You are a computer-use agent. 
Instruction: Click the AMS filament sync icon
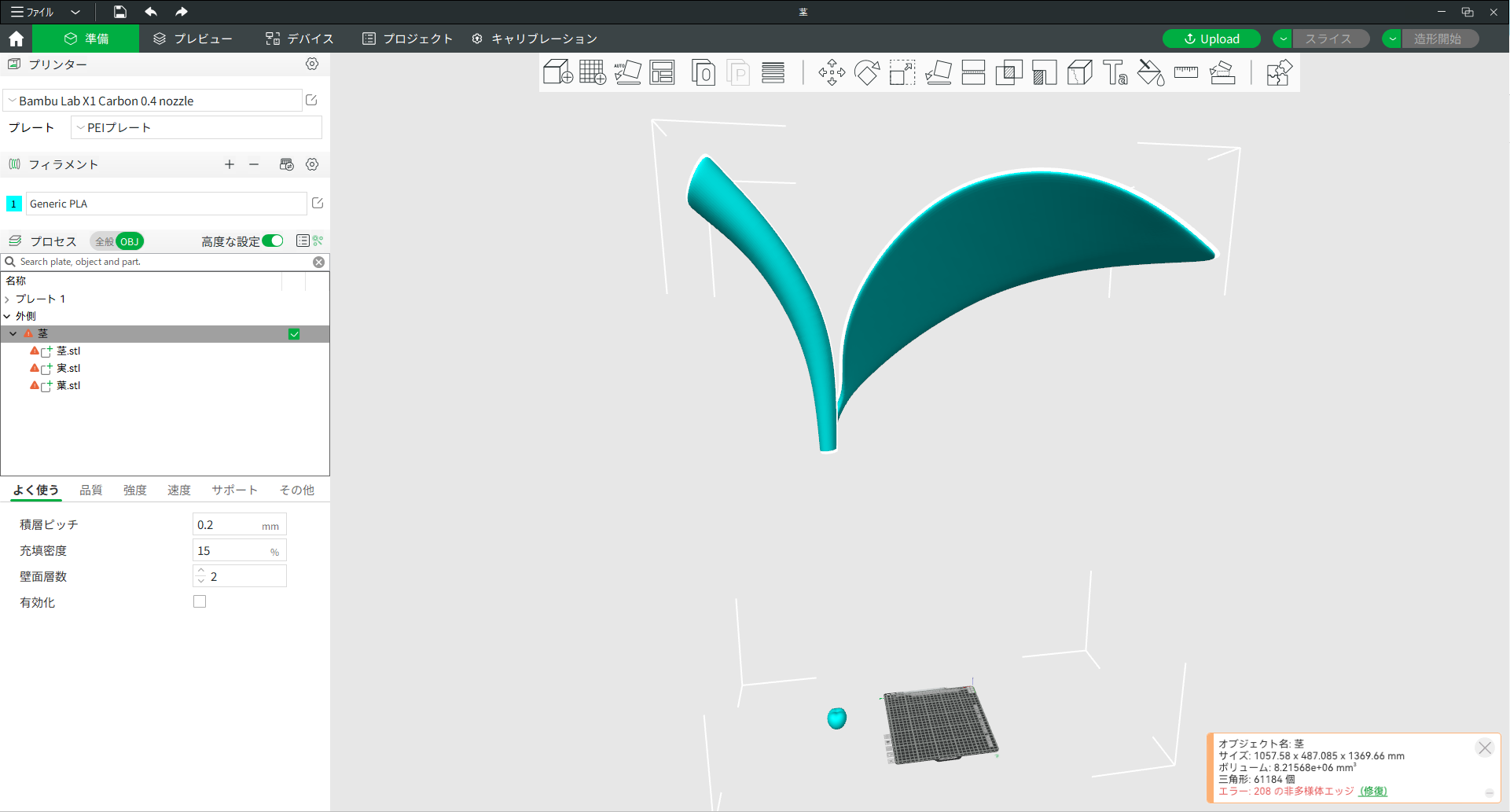287,164
